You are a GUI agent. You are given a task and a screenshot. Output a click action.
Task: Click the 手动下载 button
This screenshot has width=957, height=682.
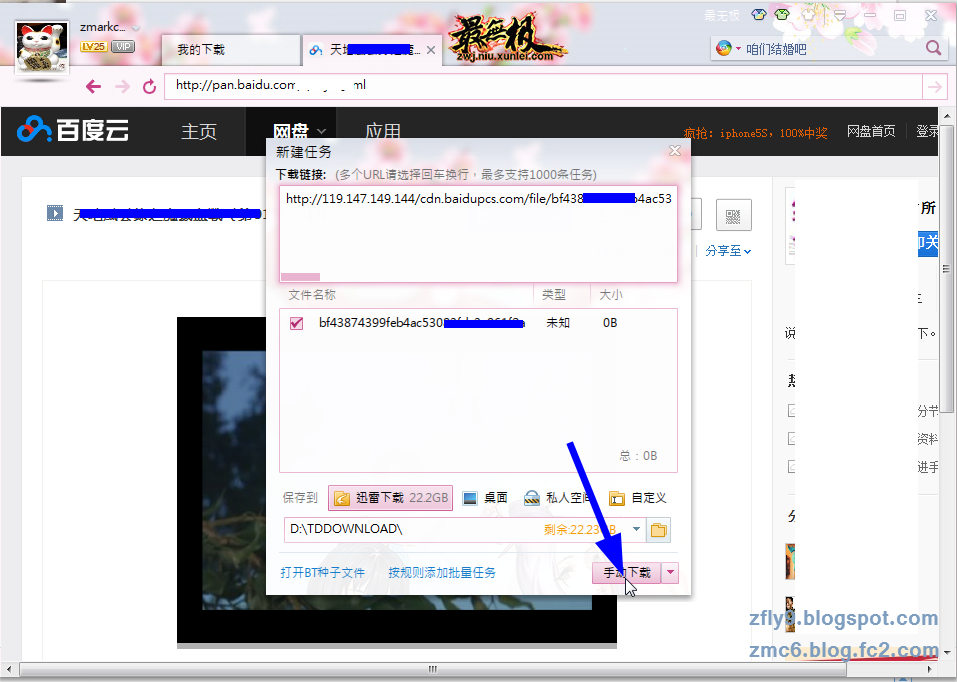coord(627,573)
